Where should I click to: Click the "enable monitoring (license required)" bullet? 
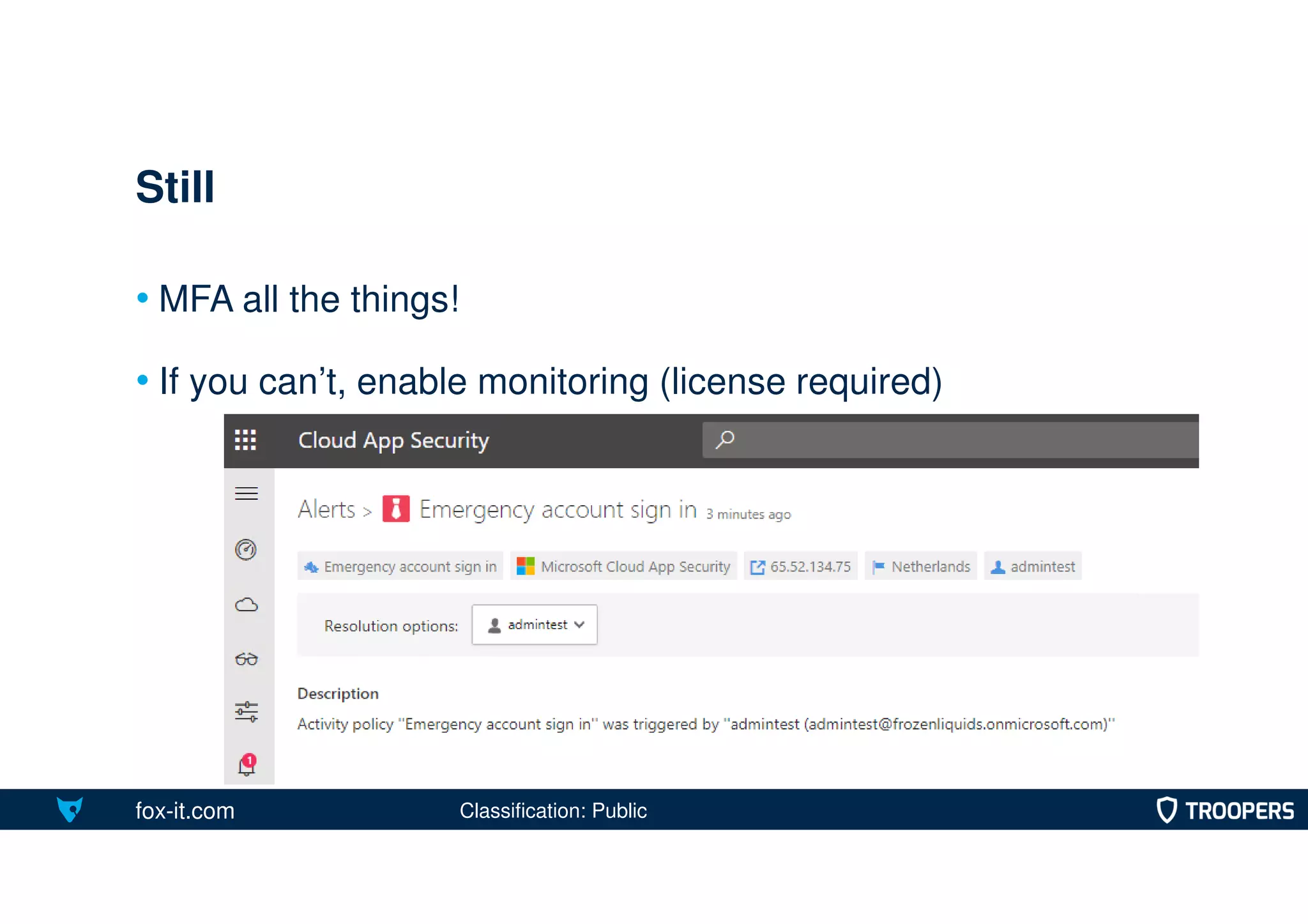[x=551, y=382]
